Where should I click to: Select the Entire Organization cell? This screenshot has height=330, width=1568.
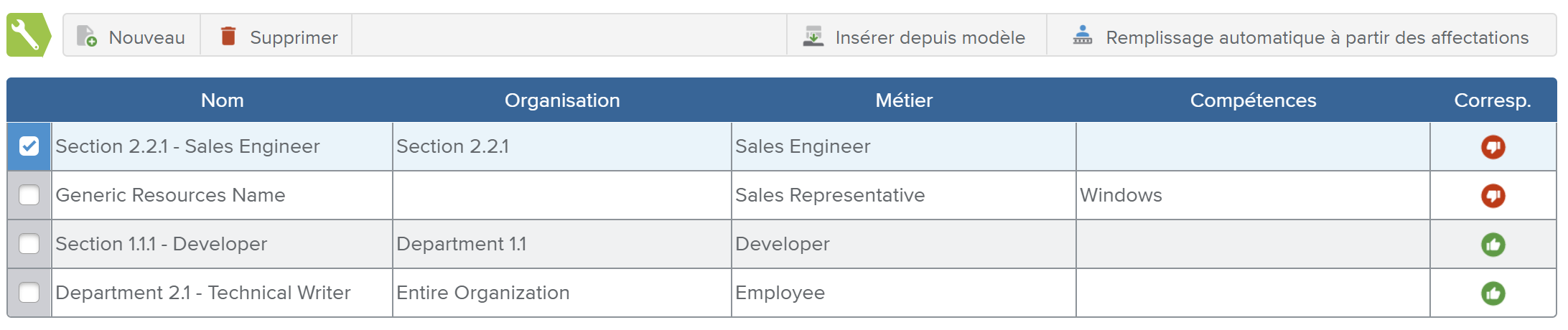click(482, 293)
